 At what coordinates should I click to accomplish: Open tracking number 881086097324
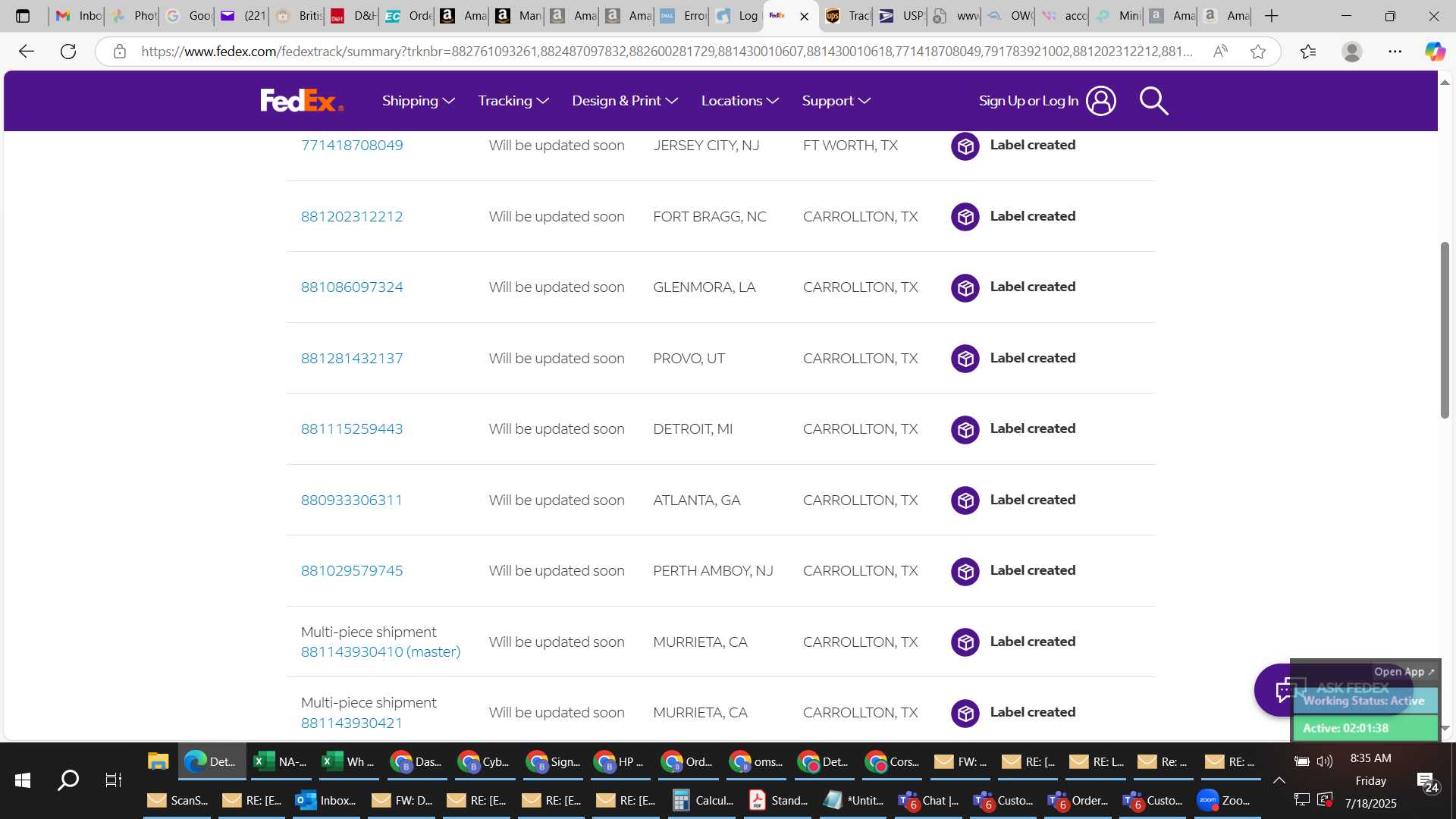pos(352,287)
